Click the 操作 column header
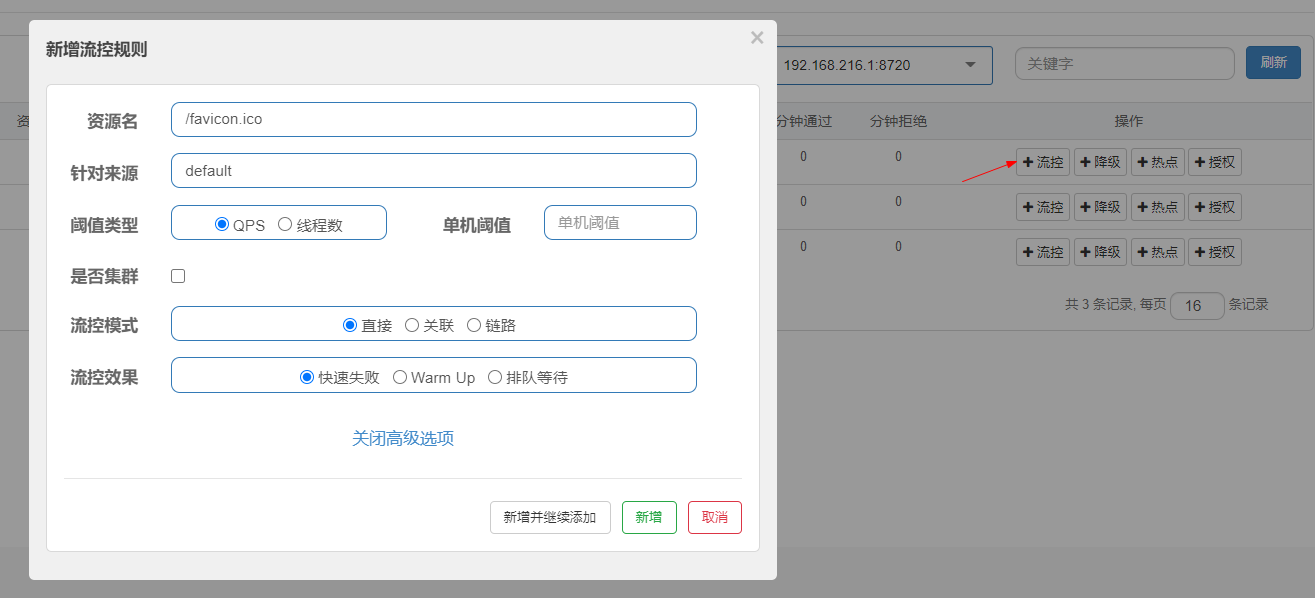This screenshot has height=598, width=1315. [1129, 121]
